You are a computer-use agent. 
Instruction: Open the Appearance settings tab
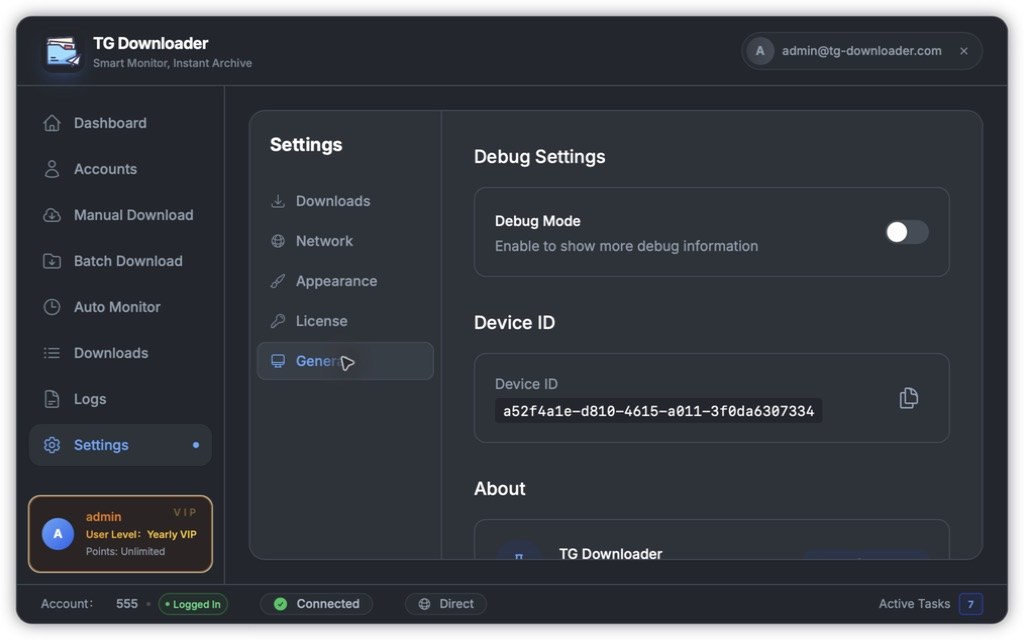click(345, 281)
